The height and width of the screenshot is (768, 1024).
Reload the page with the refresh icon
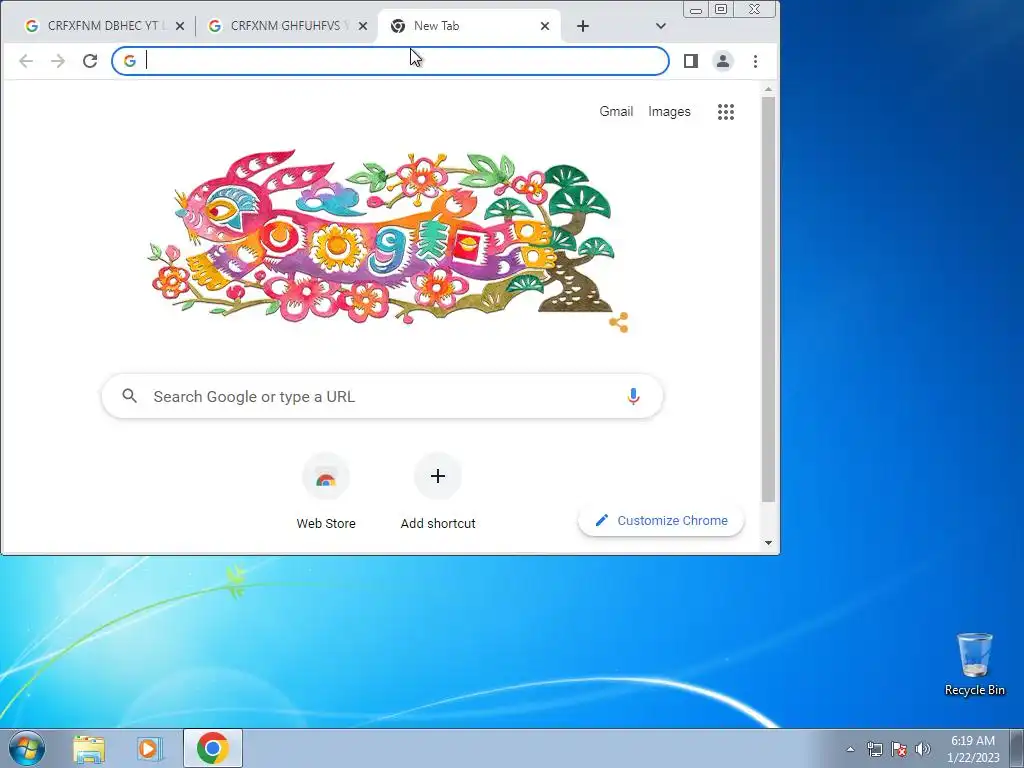pyautogui.click(x=90, y=61)
